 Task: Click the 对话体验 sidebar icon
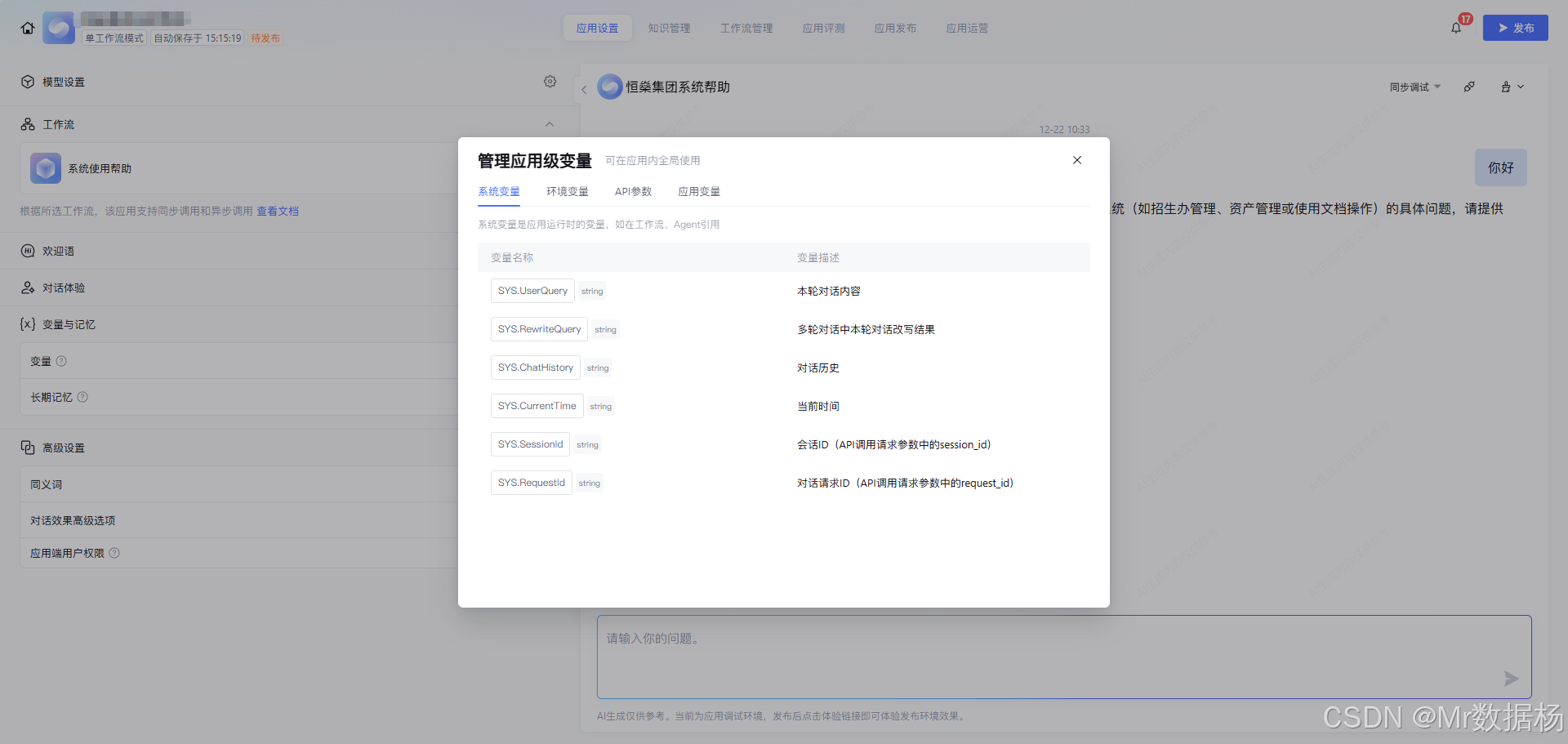pyautogui.click(x=27, y=287)
